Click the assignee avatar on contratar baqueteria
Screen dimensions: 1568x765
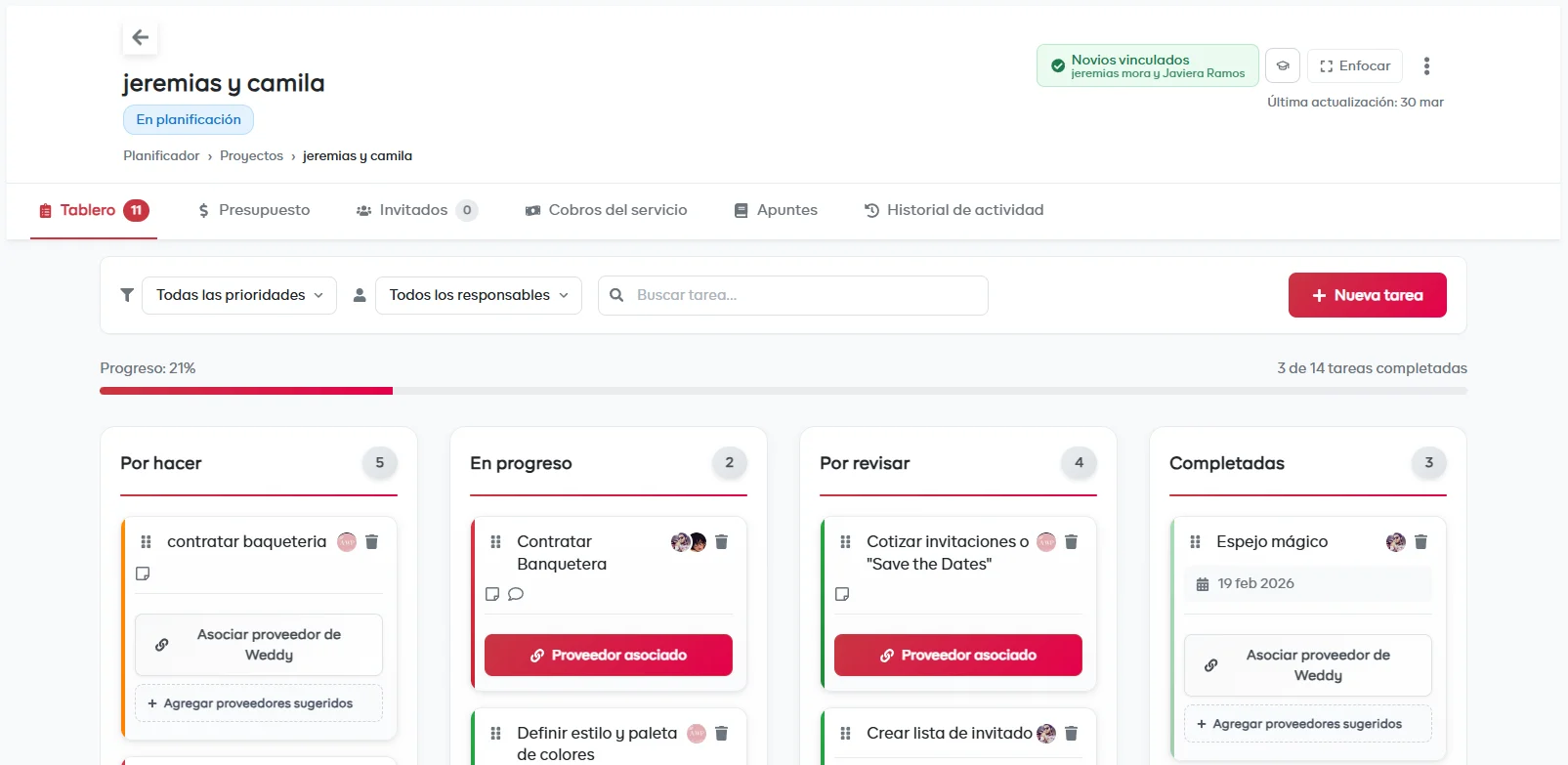click(x=347, y=542)
